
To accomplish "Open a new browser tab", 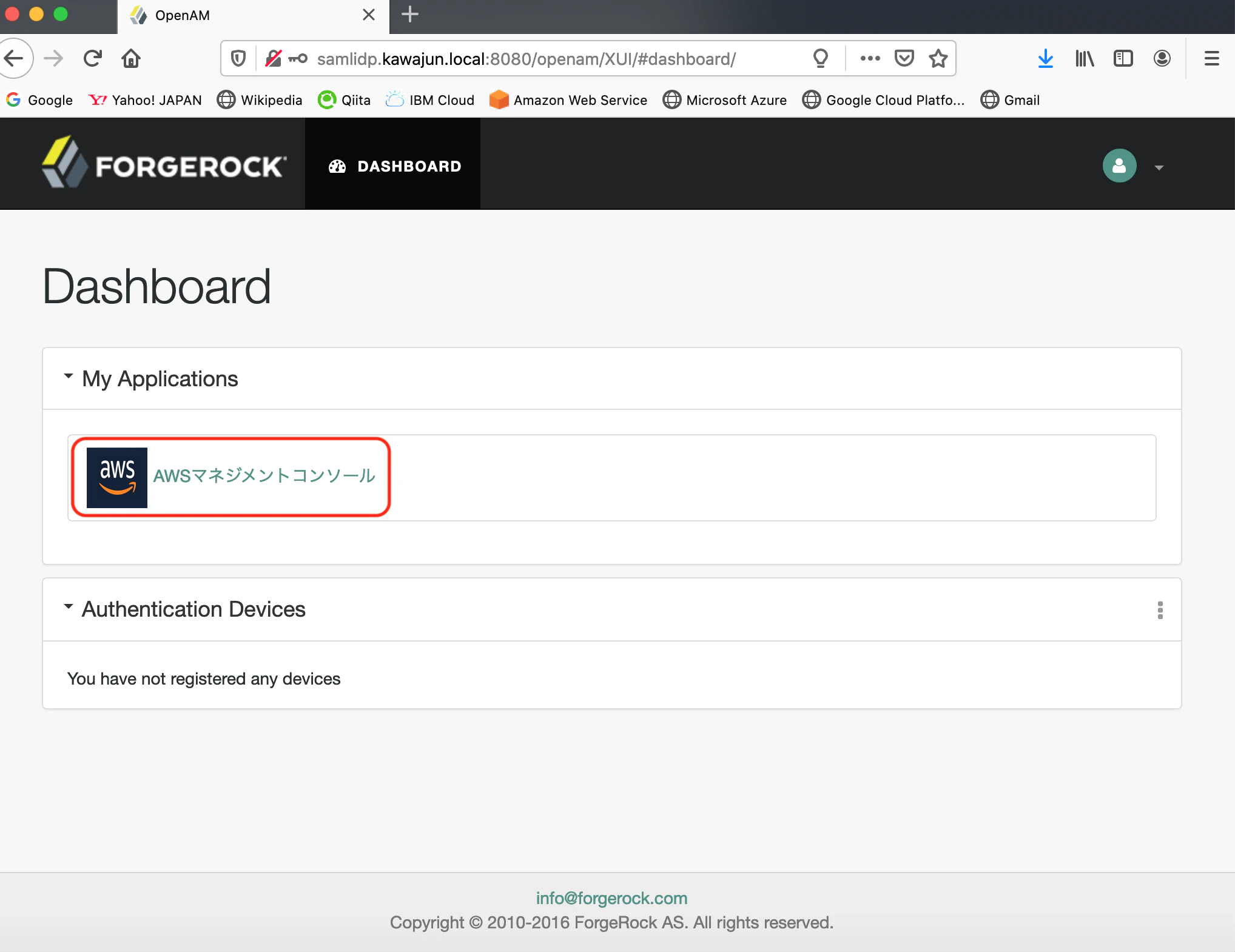I will click(x=410, y=14).
